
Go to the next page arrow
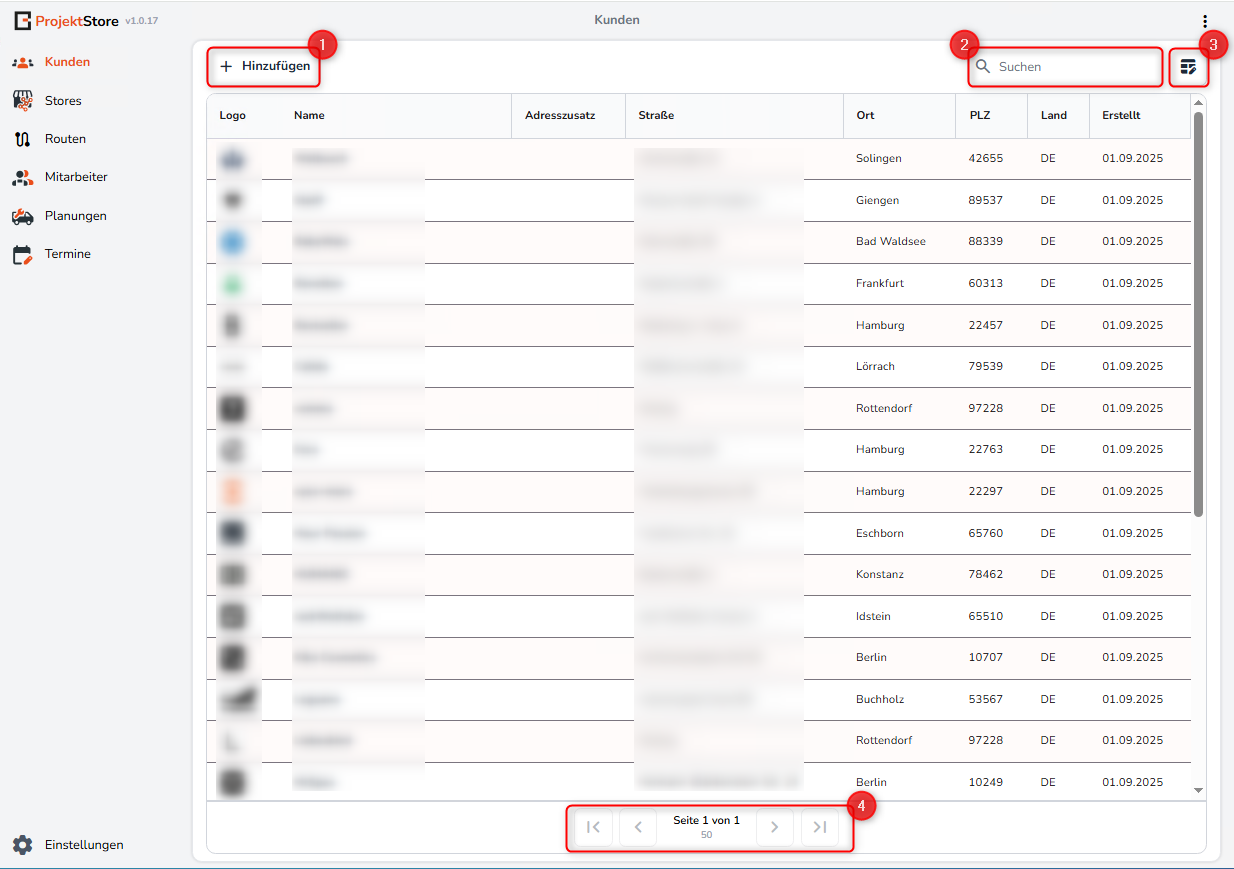coord(774,827)
